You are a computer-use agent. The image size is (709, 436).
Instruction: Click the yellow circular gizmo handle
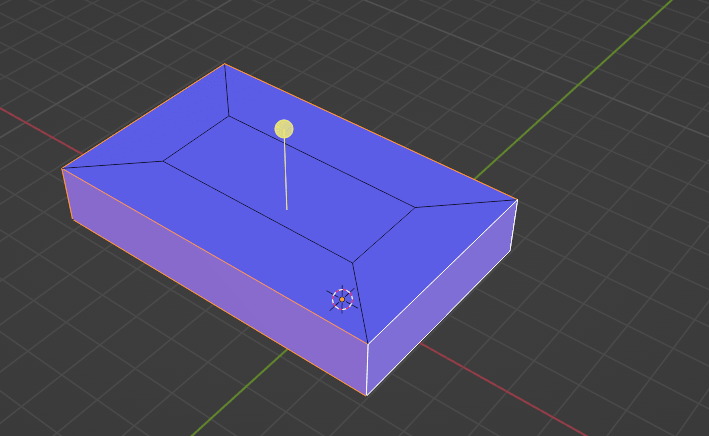pos(284,129)
